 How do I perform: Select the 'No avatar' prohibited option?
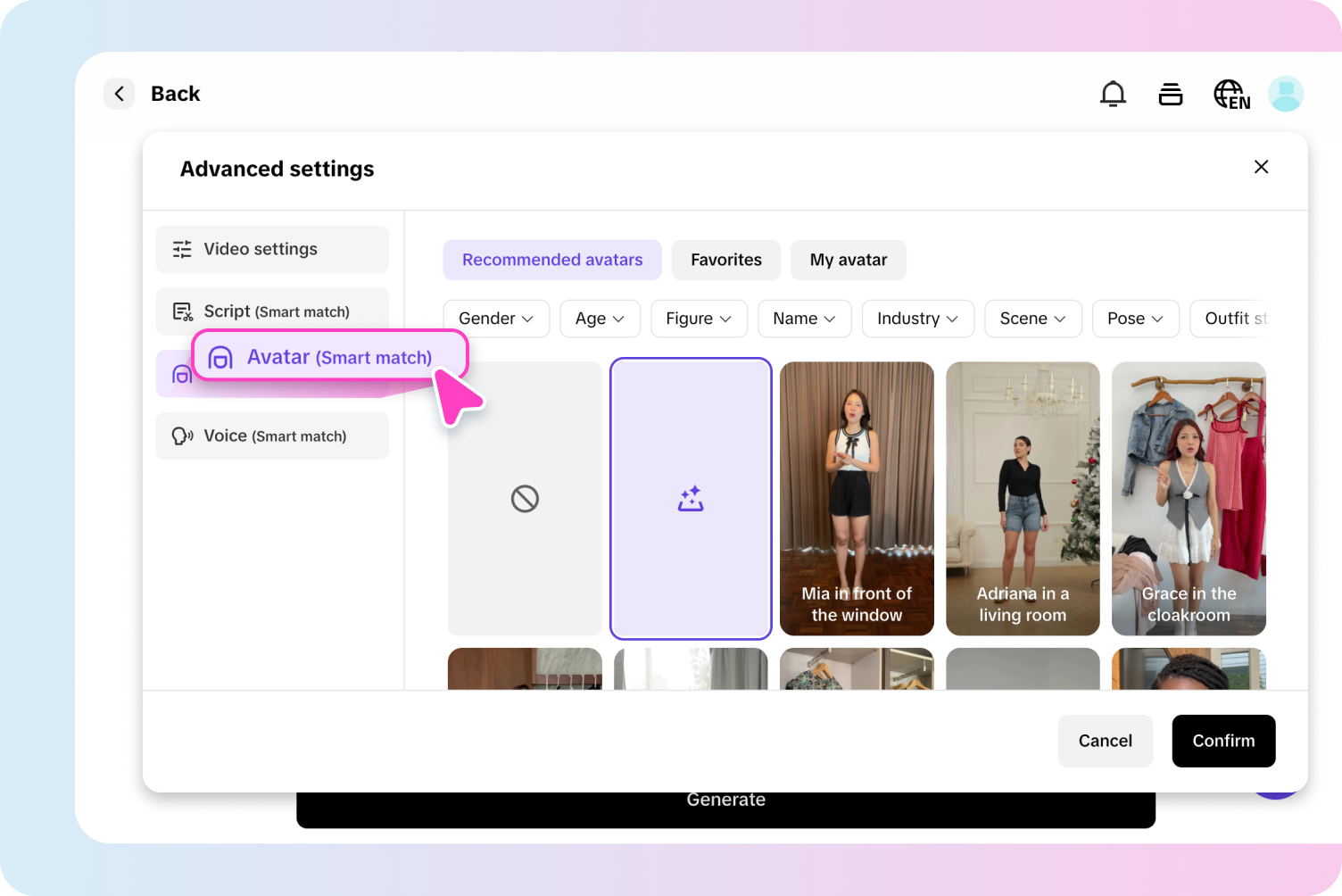pos(524,498)
